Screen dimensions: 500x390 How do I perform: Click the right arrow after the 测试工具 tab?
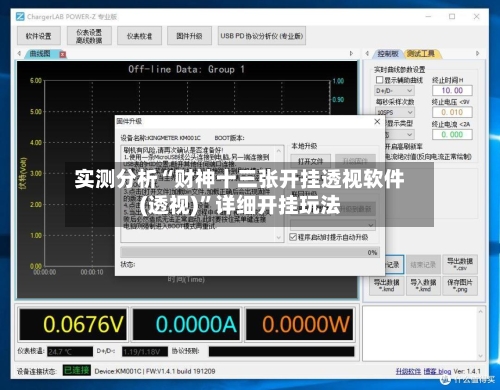click(478, 53)
